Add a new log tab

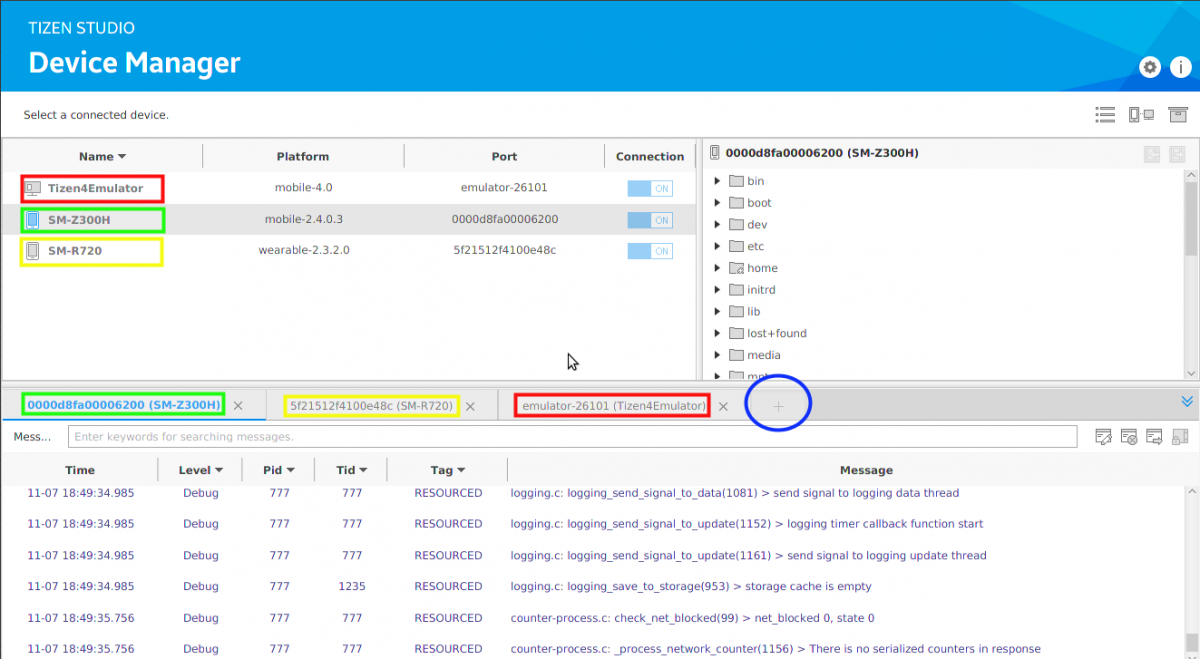(x=778, y=406)
